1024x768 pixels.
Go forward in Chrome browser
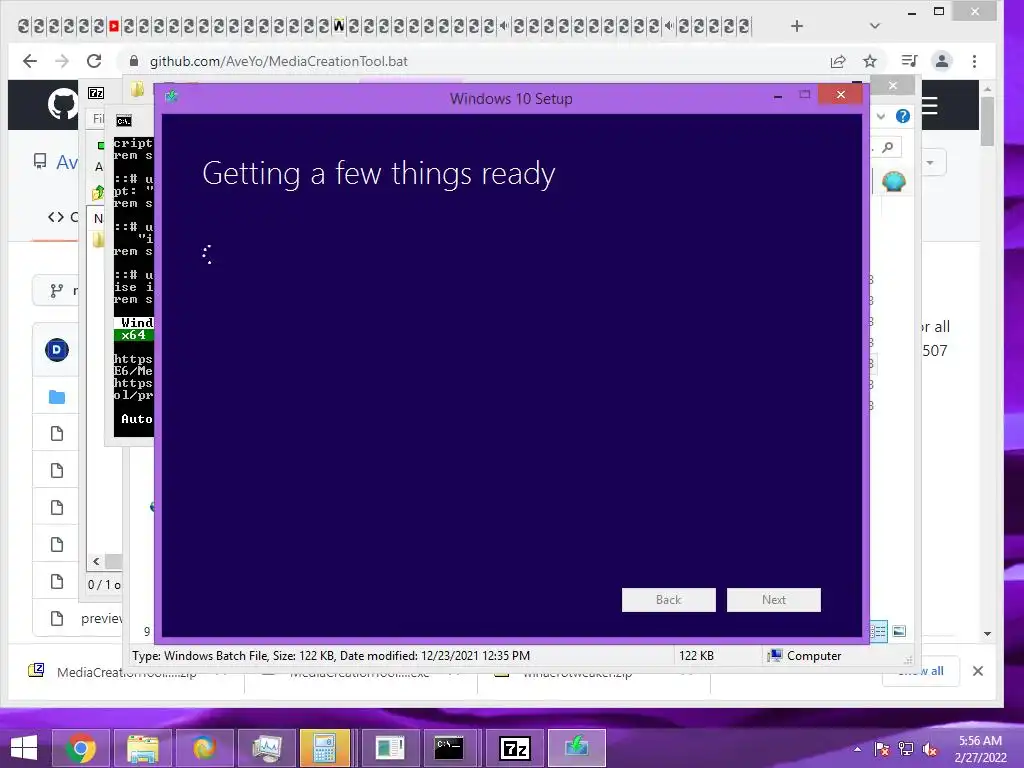pyautogui.click(x=62, y=61)
